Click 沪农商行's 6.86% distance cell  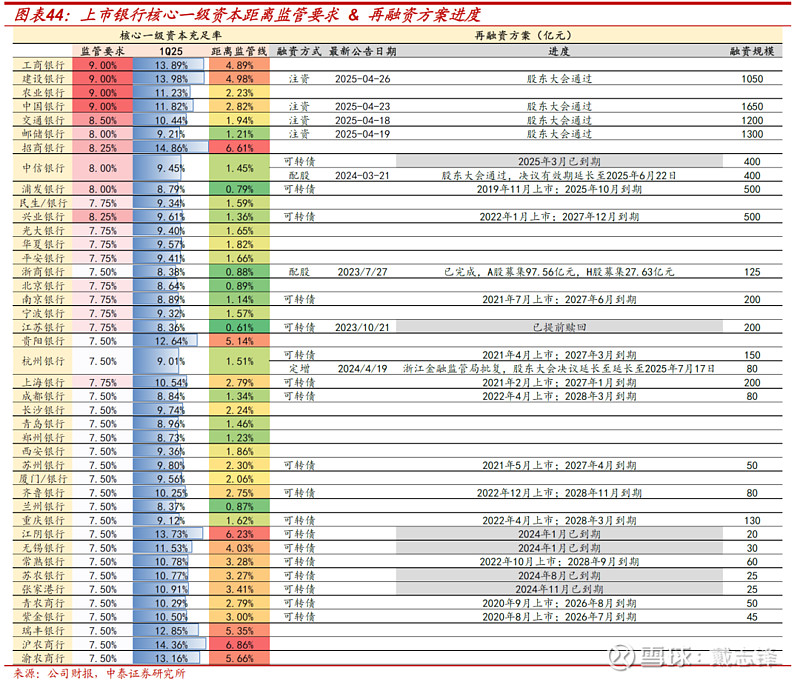pos(239,645)
